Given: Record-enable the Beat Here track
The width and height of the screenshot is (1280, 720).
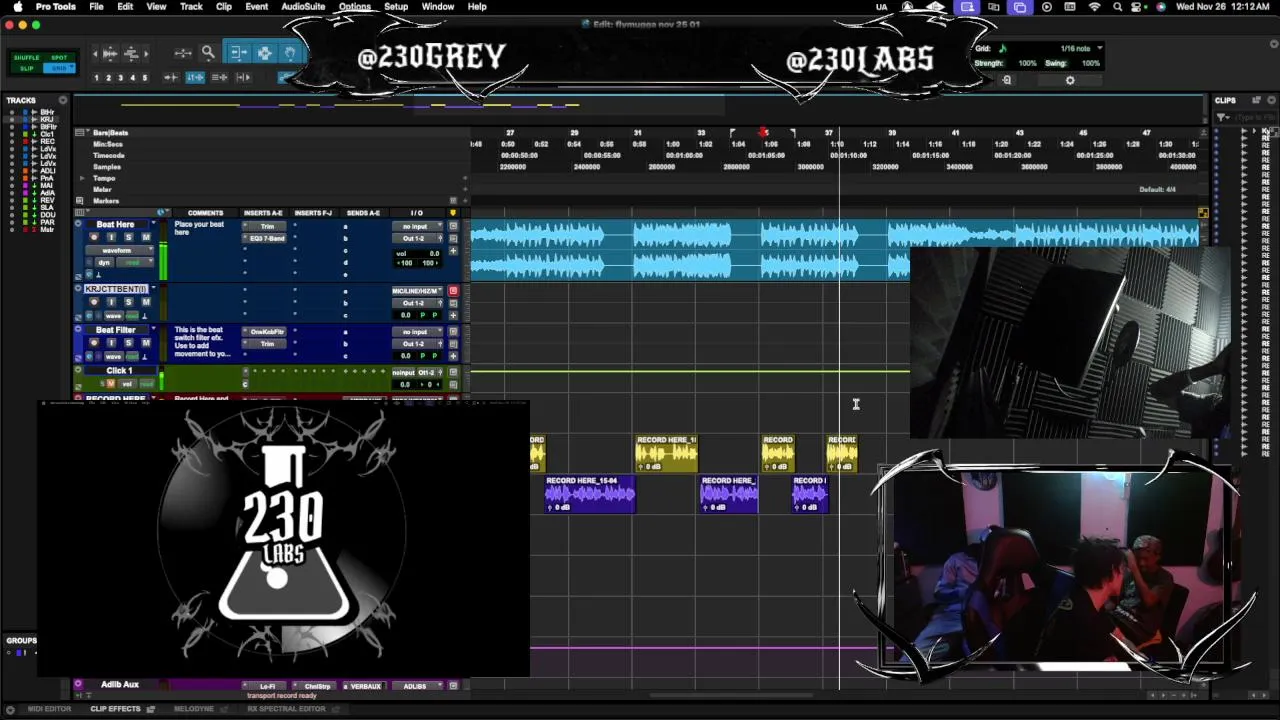Looking at the screenshot, I should click(94, 237).
